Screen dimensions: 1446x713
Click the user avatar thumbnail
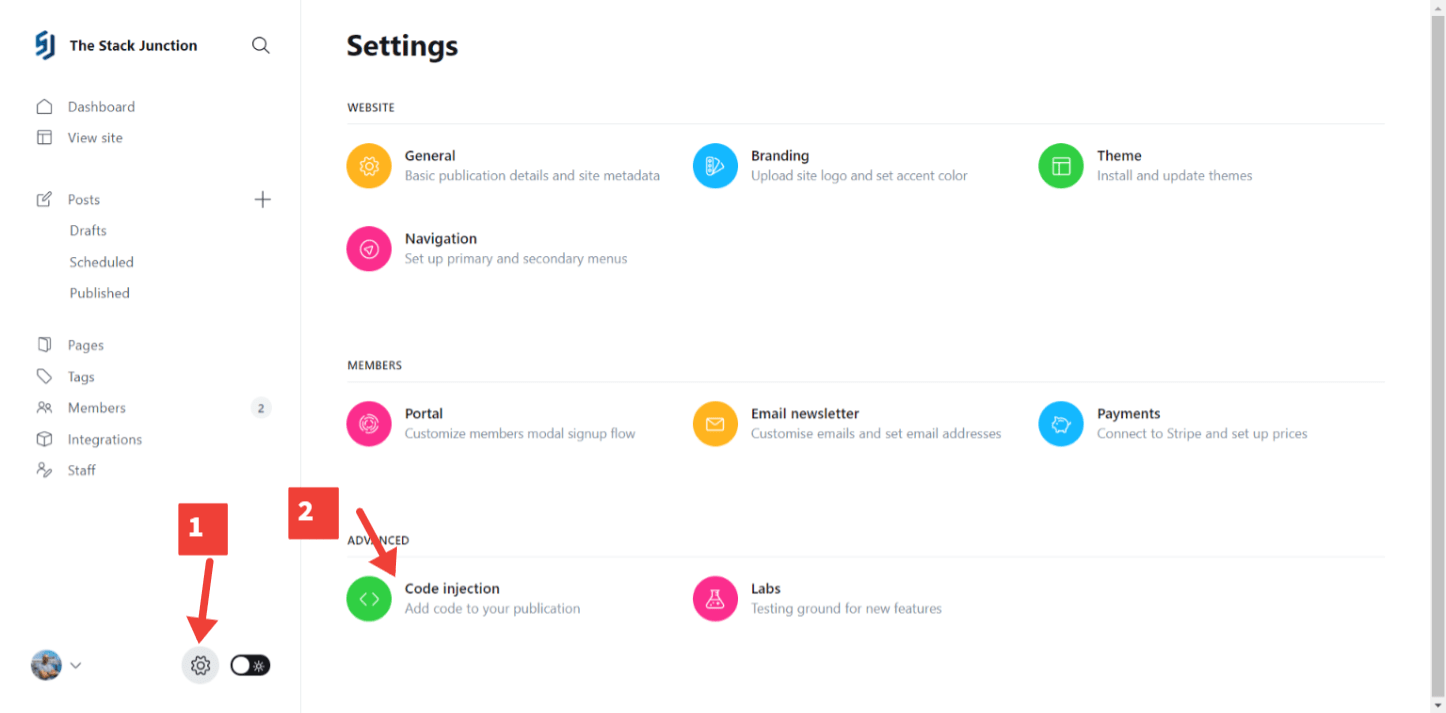(44, 664)
